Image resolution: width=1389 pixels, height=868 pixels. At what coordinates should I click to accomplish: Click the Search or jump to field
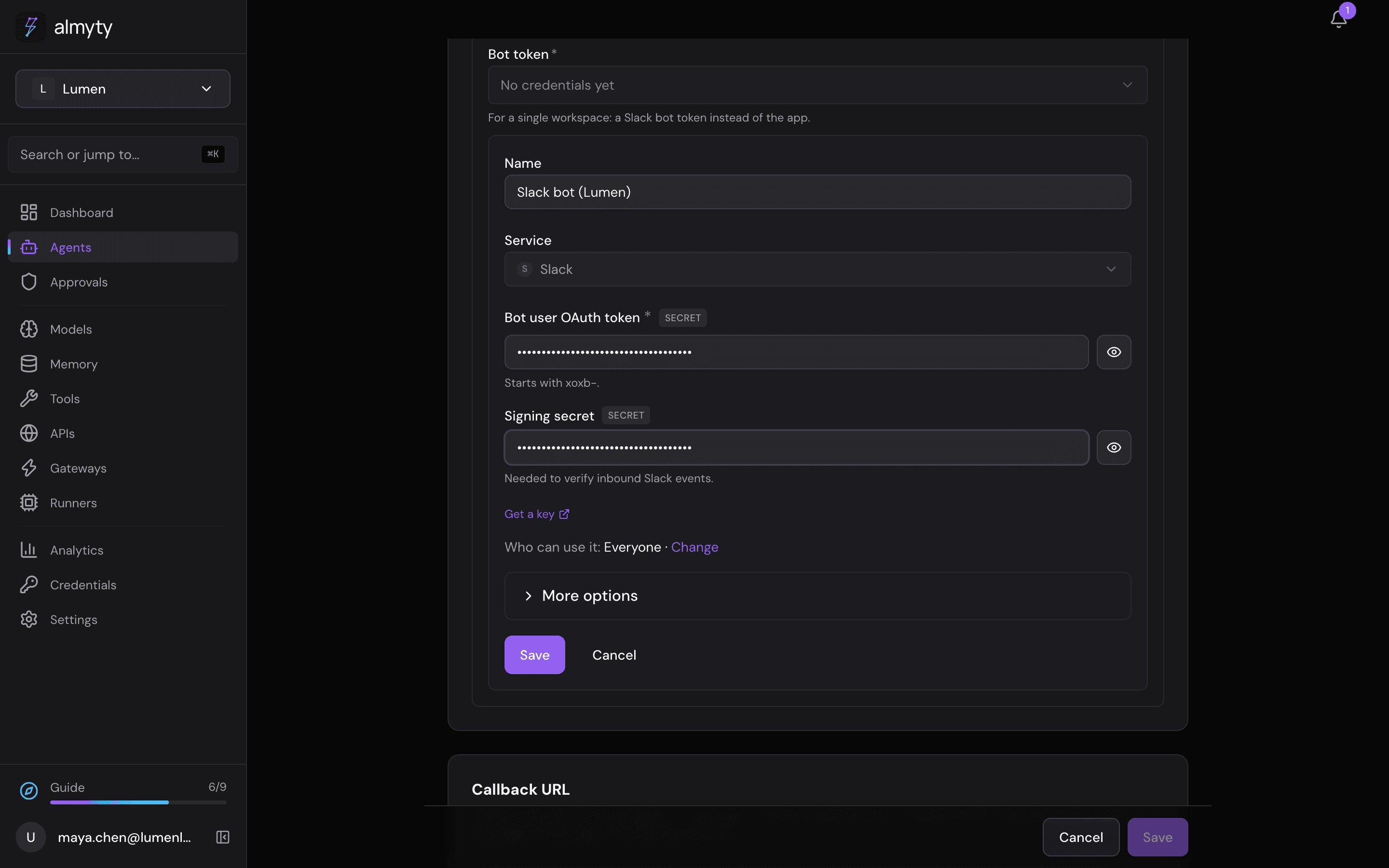coord(123,154)
